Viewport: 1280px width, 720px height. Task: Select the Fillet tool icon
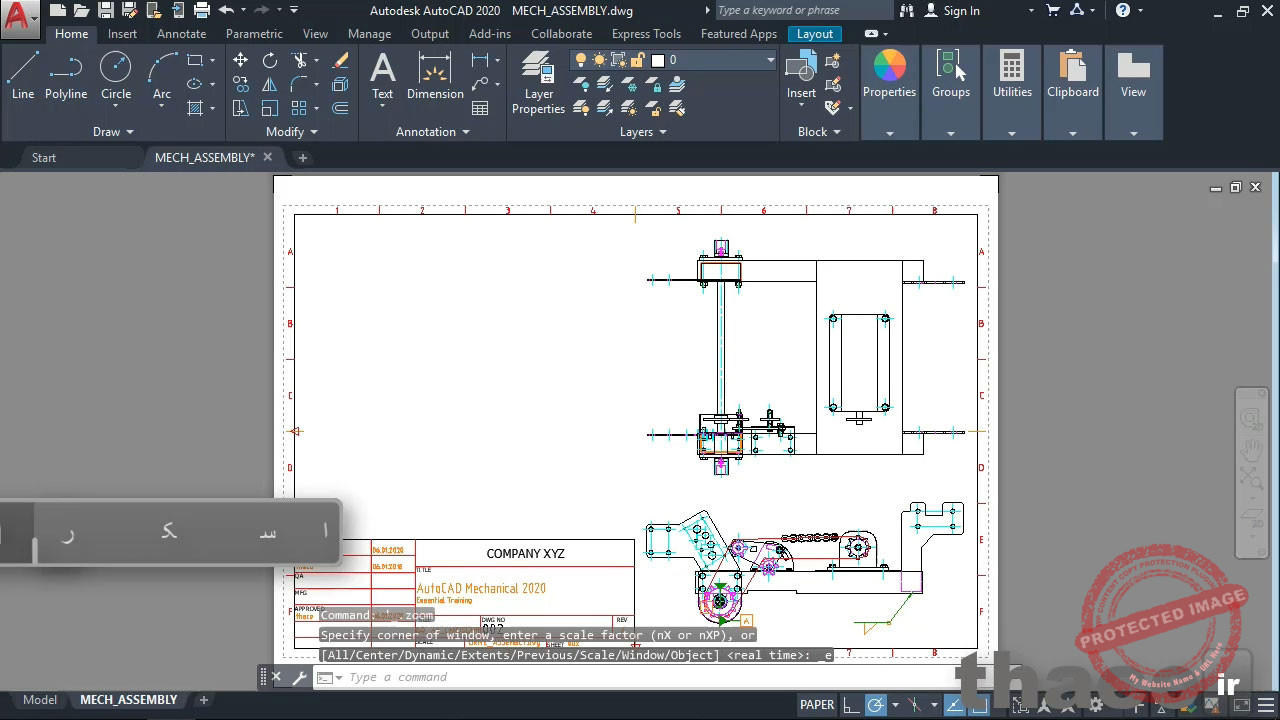click(299, 84)
